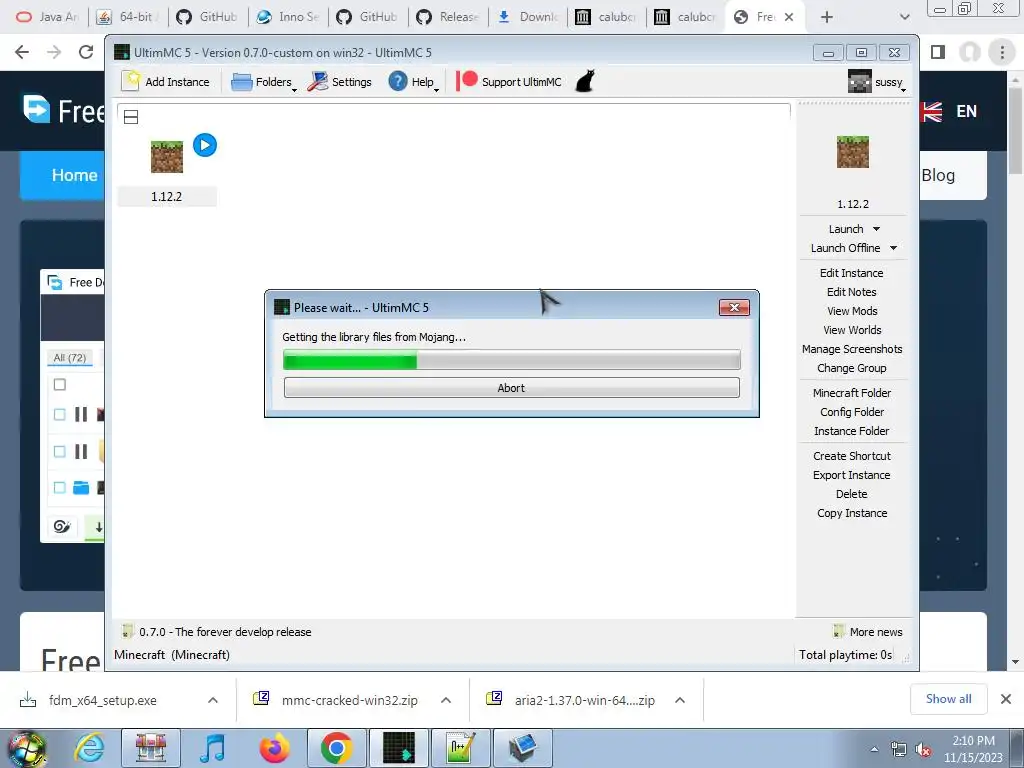Click Launch Offline in the sidebar
Image resolution: width=1024 pixels, height=768 pixels.
pyautogui.click(x=845, y=248)
